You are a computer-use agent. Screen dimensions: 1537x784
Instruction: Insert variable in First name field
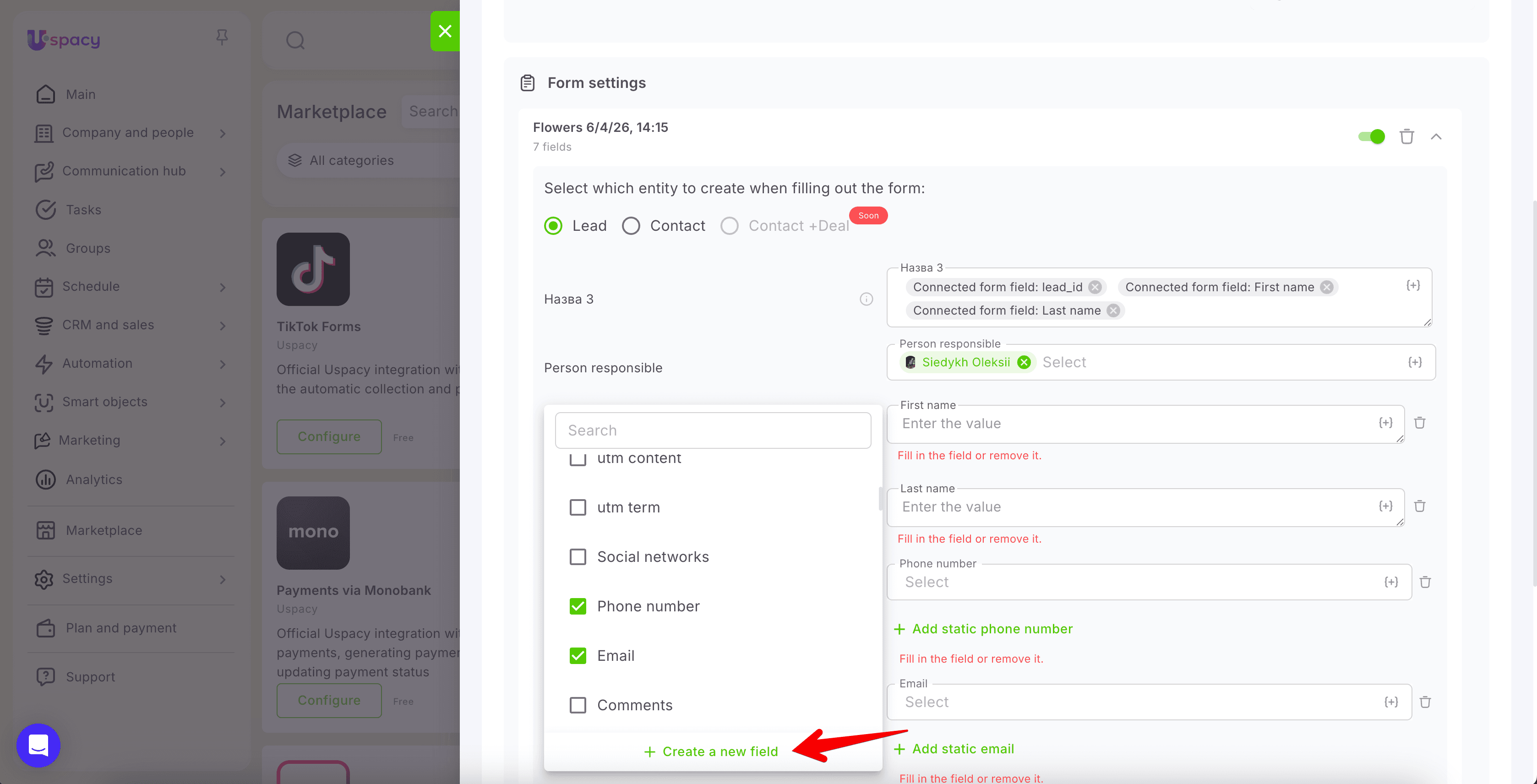pos(1386,423)
